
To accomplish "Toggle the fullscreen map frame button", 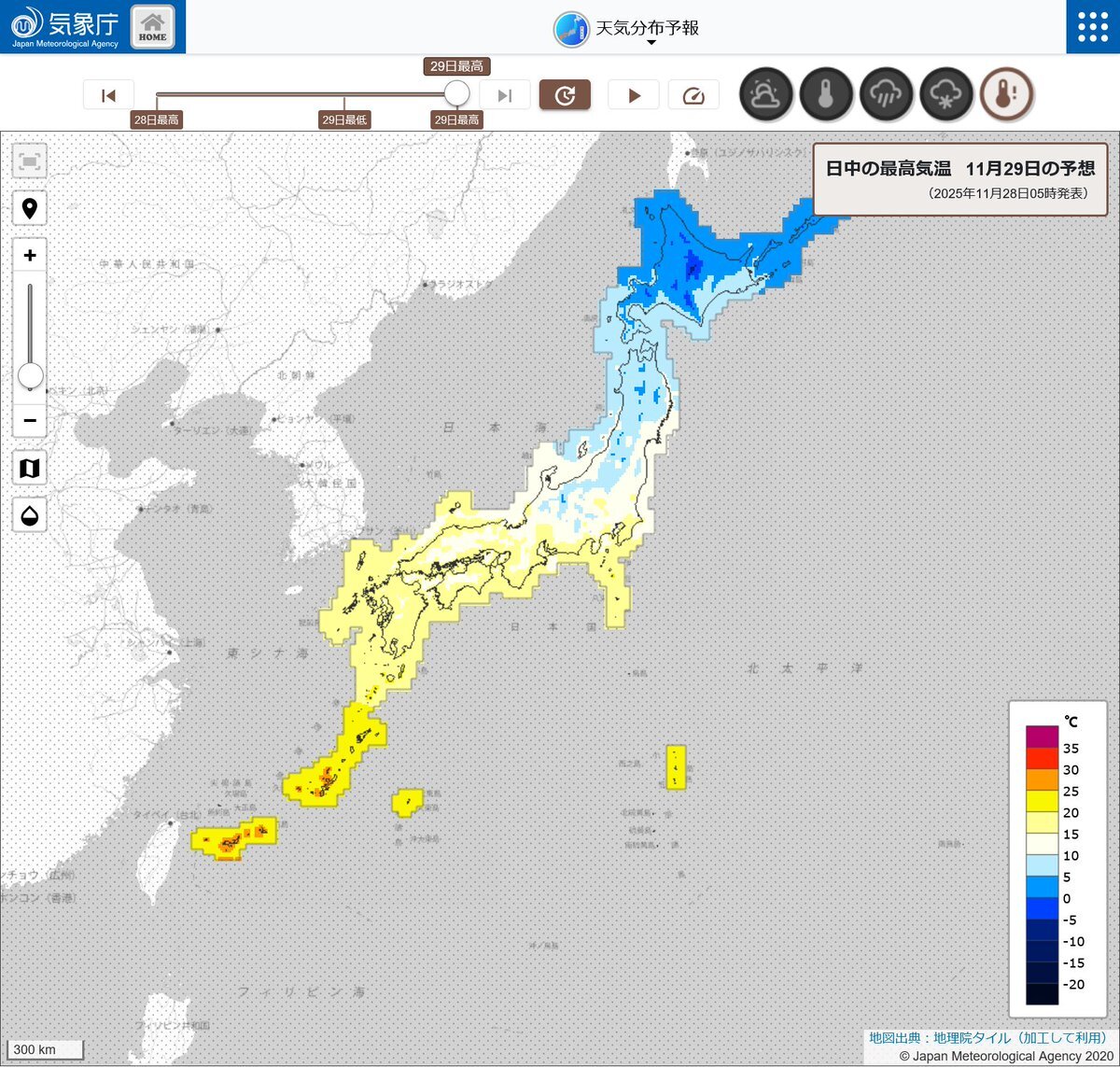I will click(x=30, y=161).
